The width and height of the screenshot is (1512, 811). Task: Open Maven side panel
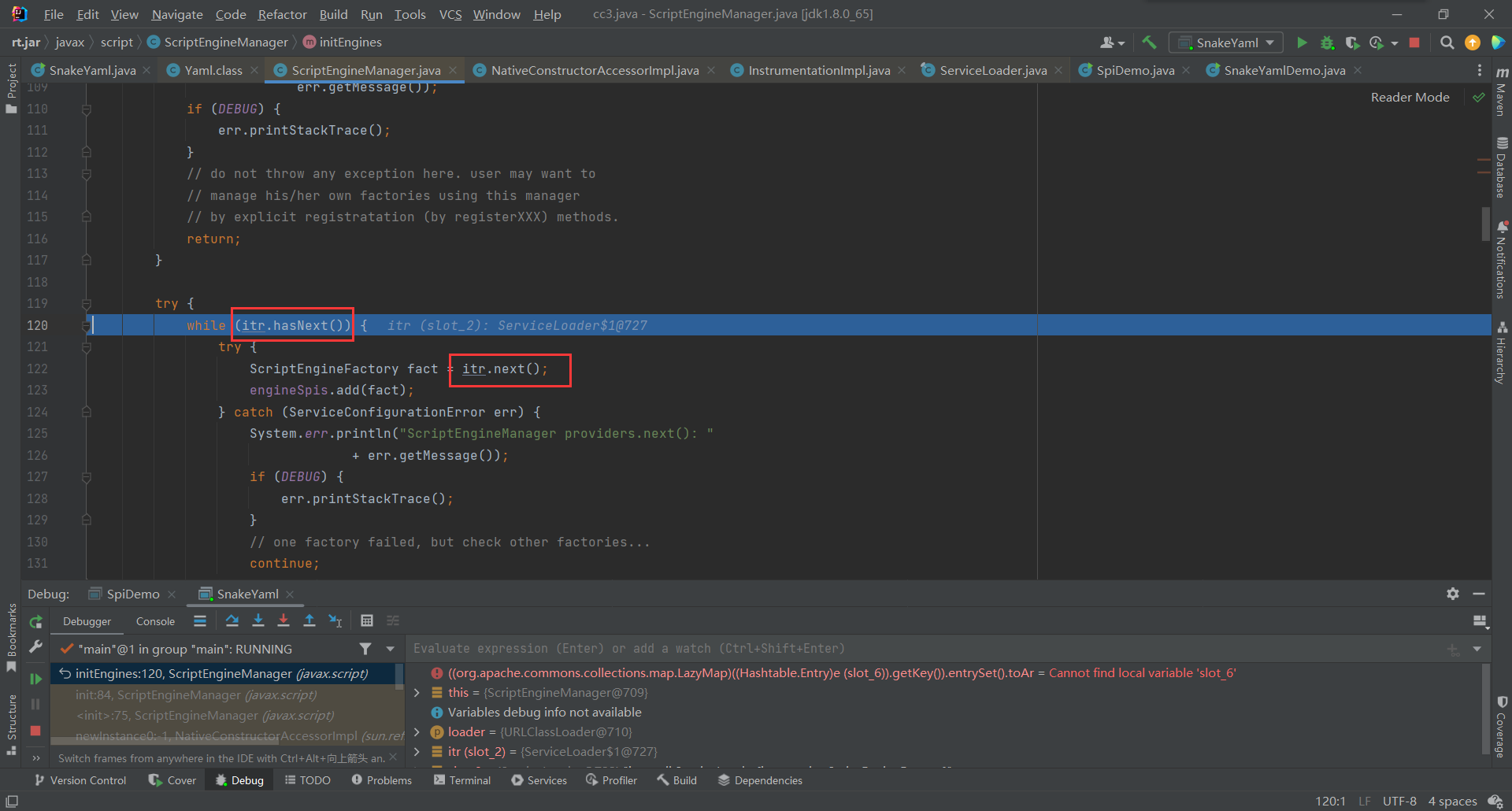click(1502, 93)
